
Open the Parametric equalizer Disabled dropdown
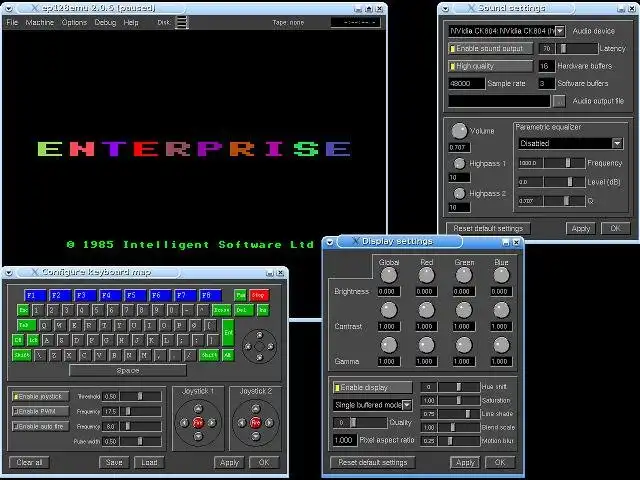click(x=617, y=143)
